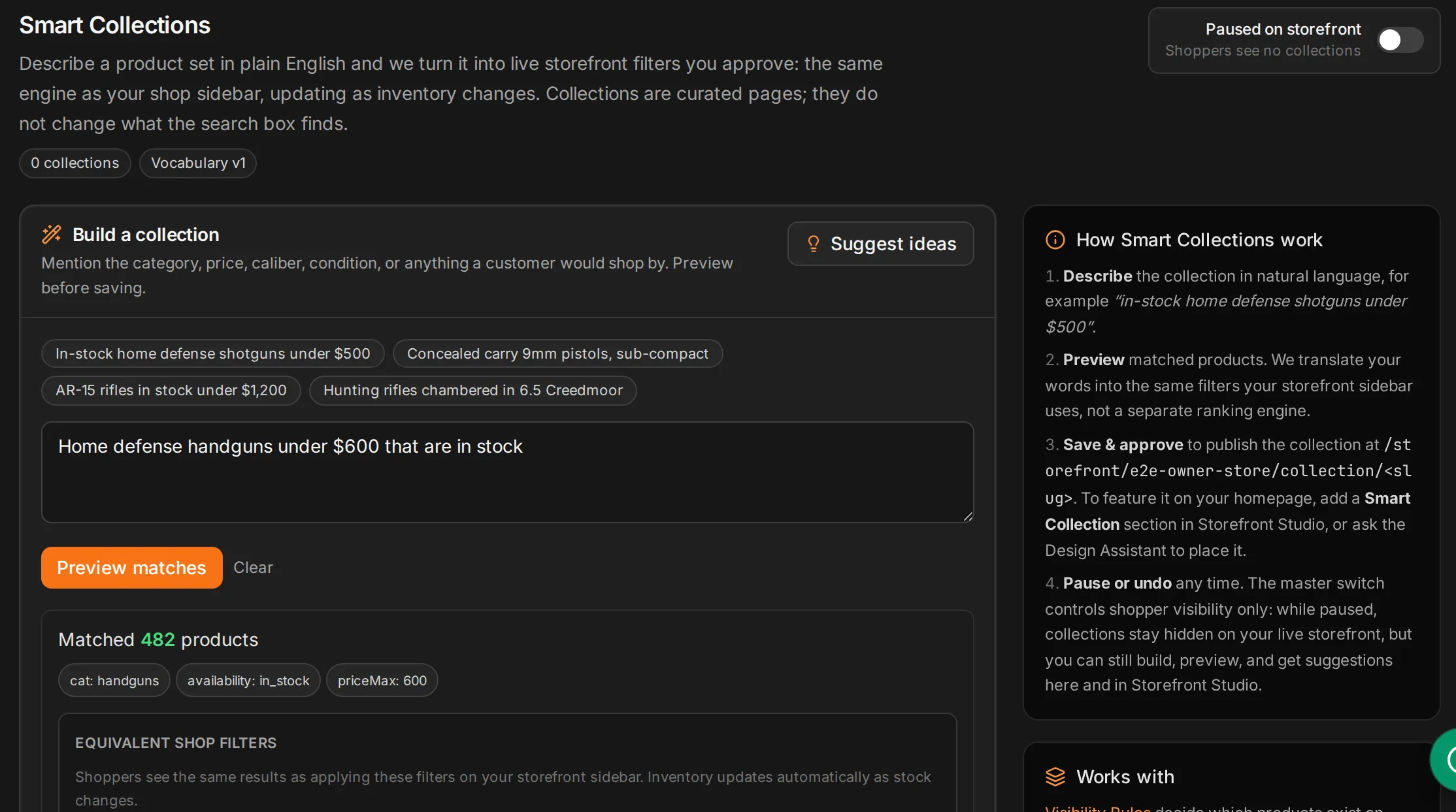Click the magic wand Build a collection icon
Image resolution: width=1456 pixels, height=812 pixels.
click(x=52, y=235)
